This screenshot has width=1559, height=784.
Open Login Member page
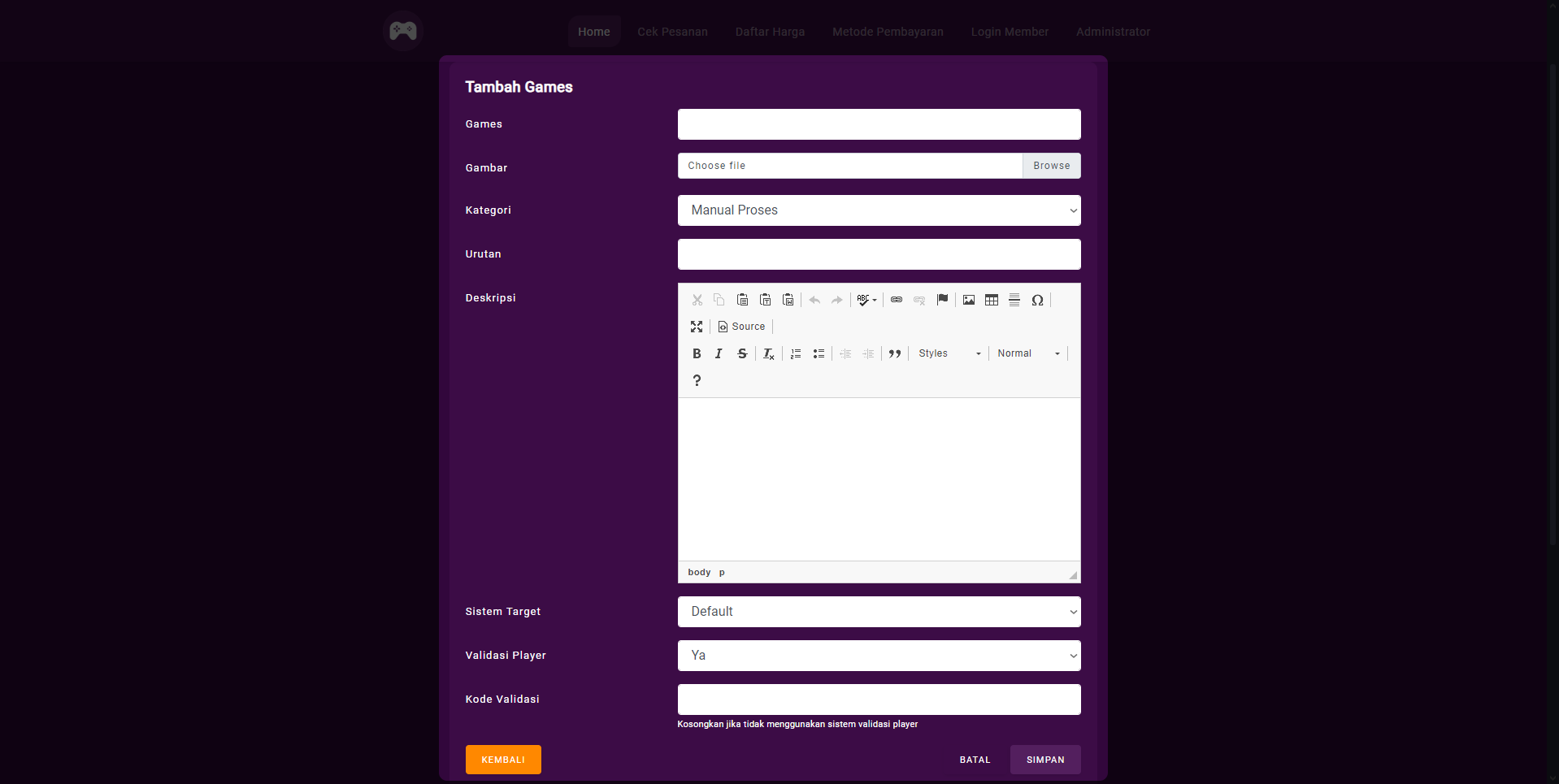[1010, 32]
